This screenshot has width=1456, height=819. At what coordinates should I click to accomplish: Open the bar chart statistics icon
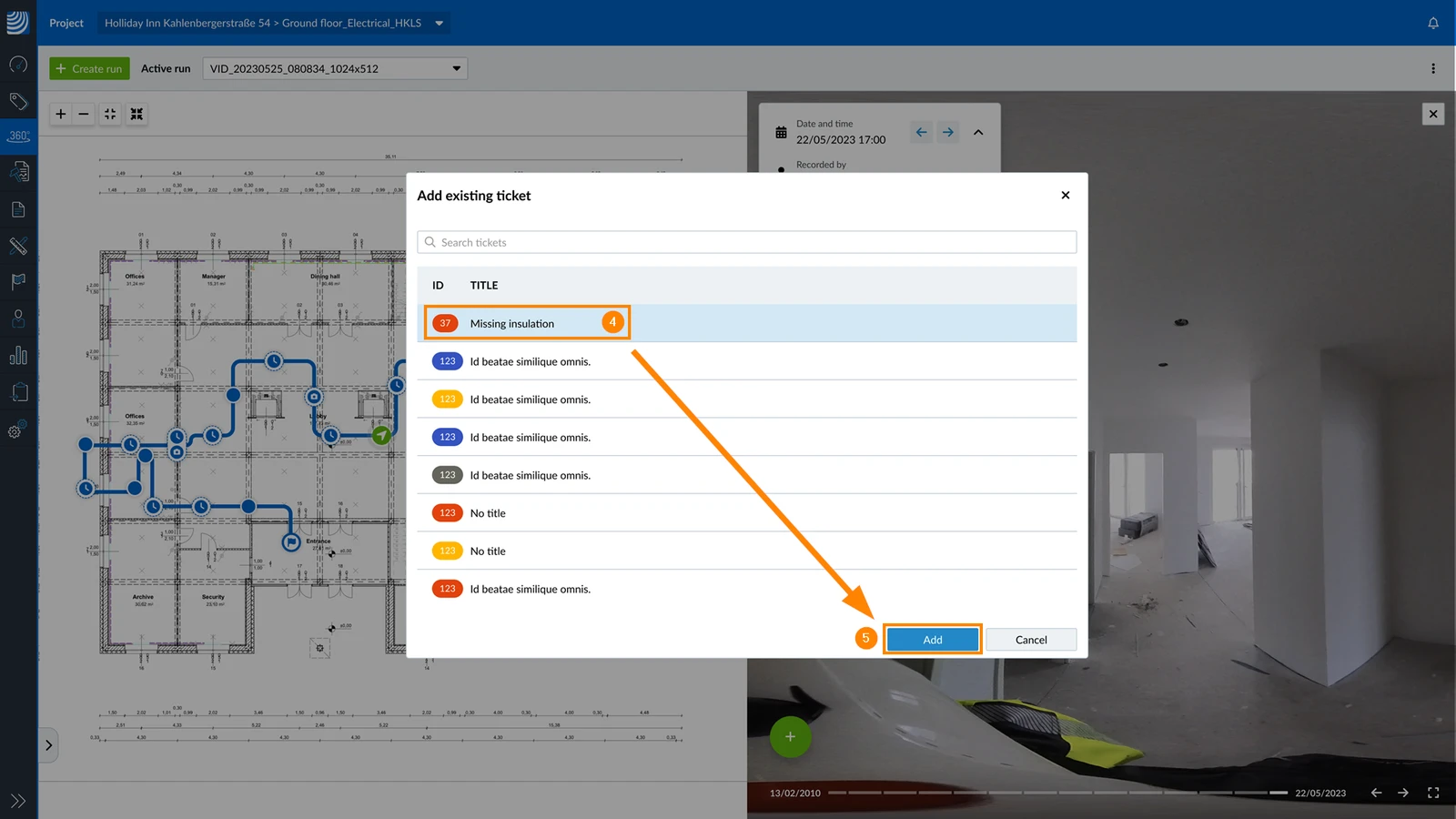(x=18, y=356)
